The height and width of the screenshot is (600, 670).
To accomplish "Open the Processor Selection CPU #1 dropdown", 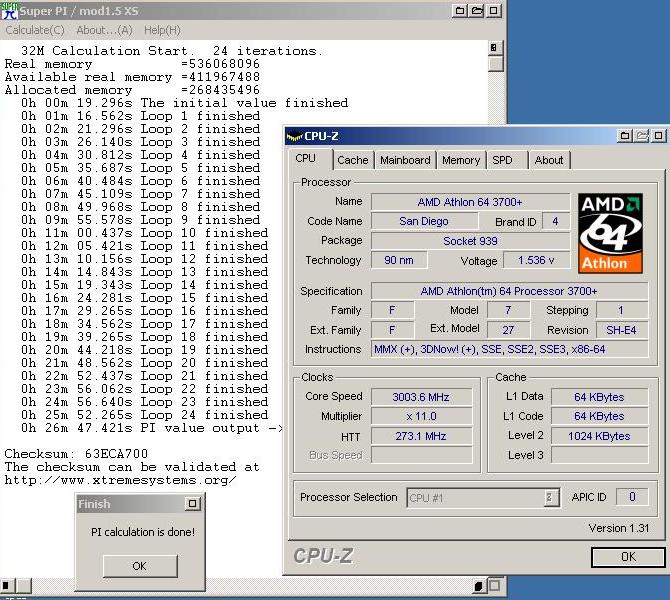I will pos(483,497).
